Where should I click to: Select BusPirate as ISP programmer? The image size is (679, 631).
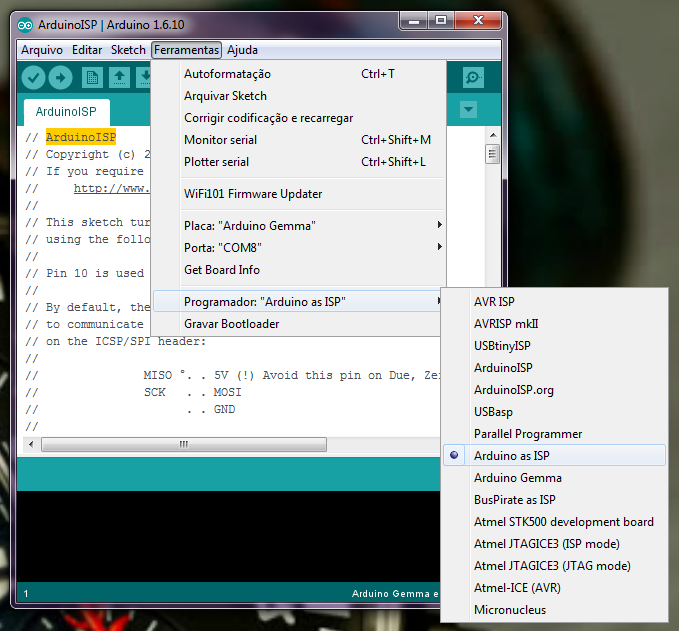click(x=554, y=500)
